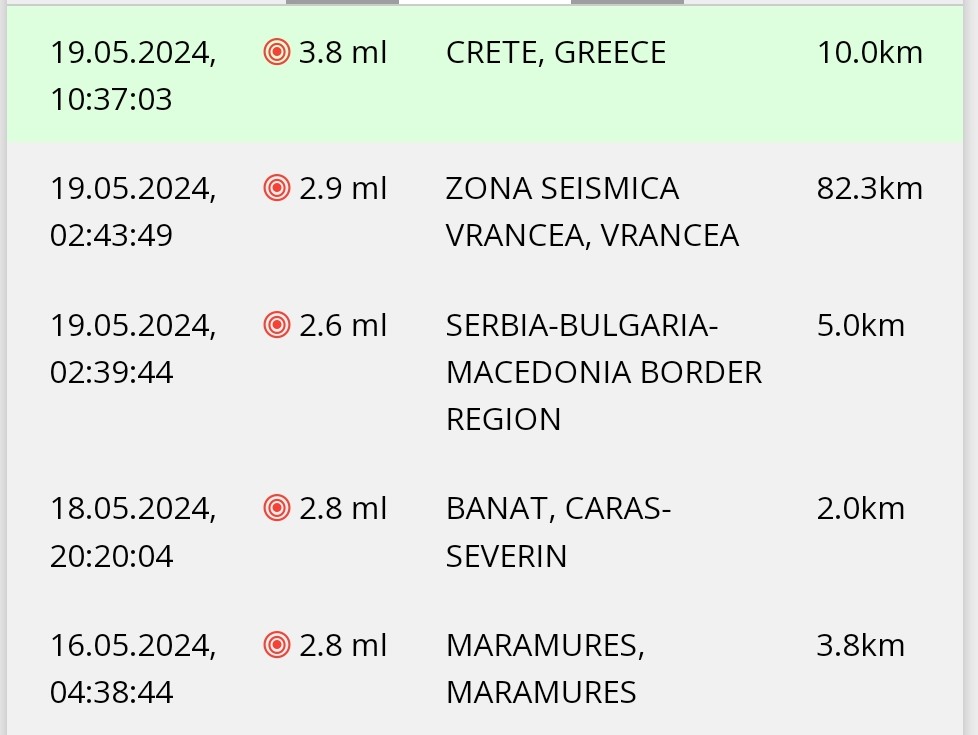Click the red target icon beside 2.6 ml
This screenshot has height=735, width=978.
point(277,325)
